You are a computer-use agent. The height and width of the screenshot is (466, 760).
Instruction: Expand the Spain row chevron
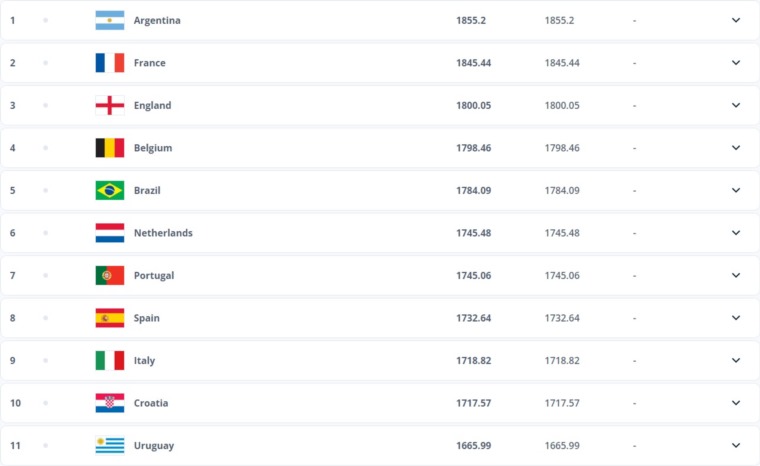(x=736, y=318)
